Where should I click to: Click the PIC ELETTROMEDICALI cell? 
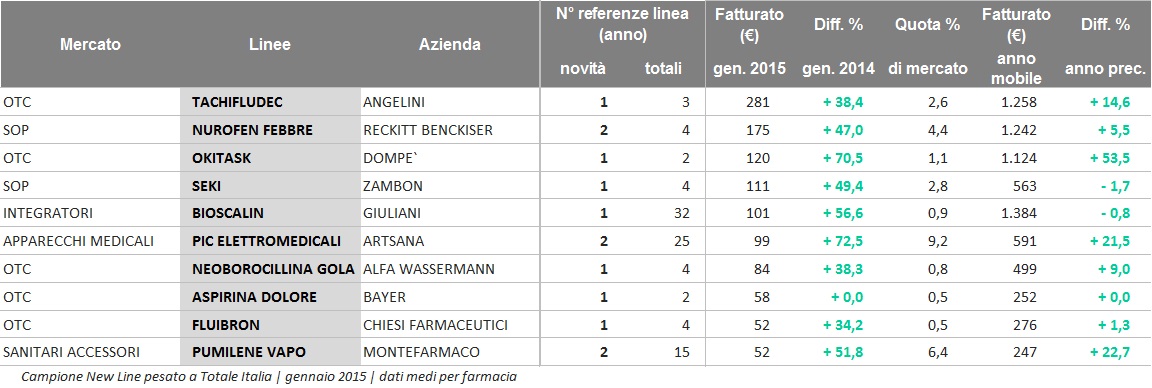(270, 241)
